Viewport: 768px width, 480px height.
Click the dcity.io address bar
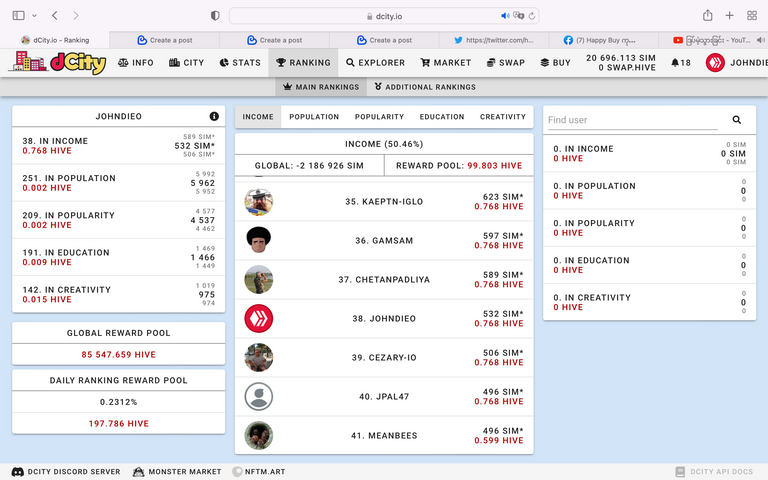[384, 16]
